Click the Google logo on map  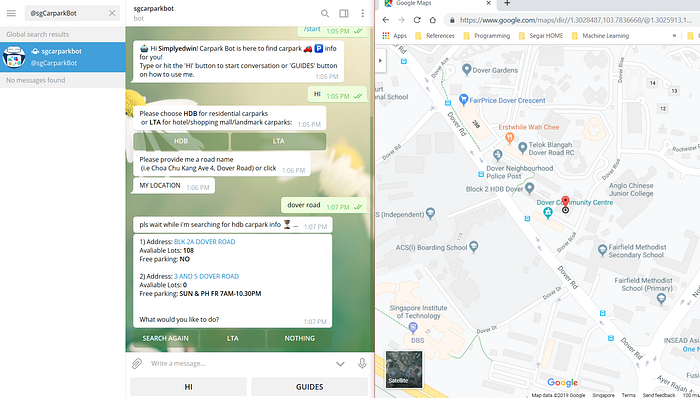tap(562, 382)
